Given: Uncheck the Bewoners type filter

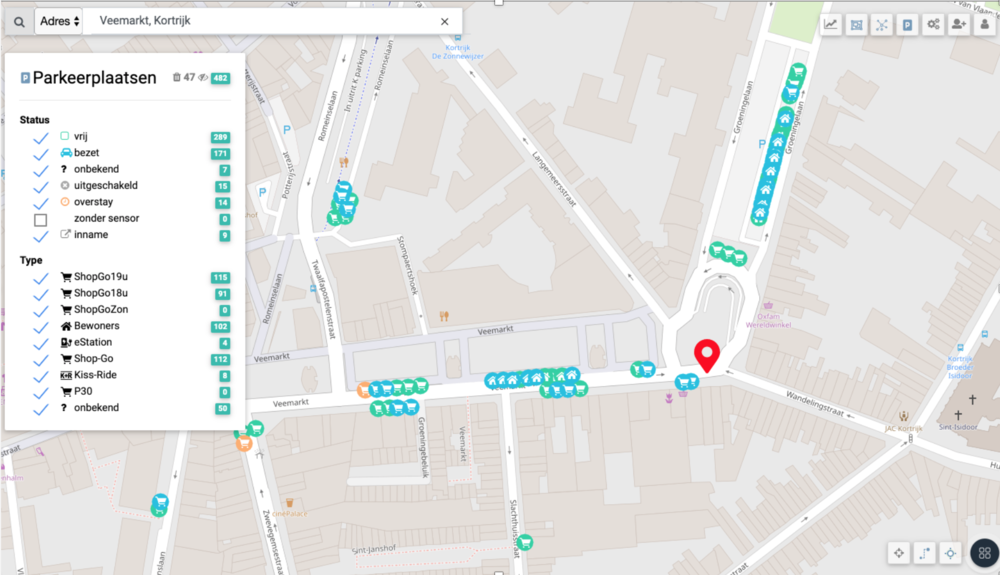Looking at the screenshot, I should [41, 327].
